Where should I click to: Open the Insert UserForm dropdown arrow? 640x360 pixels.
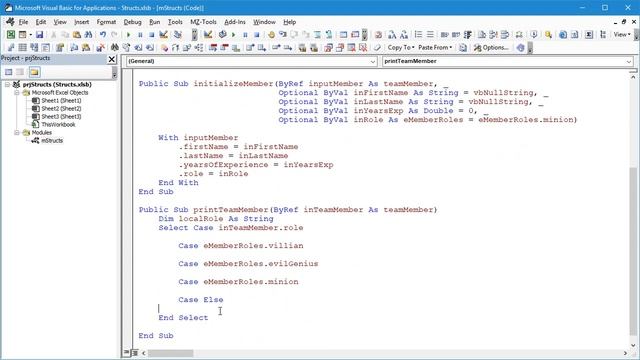coord(31,35)
